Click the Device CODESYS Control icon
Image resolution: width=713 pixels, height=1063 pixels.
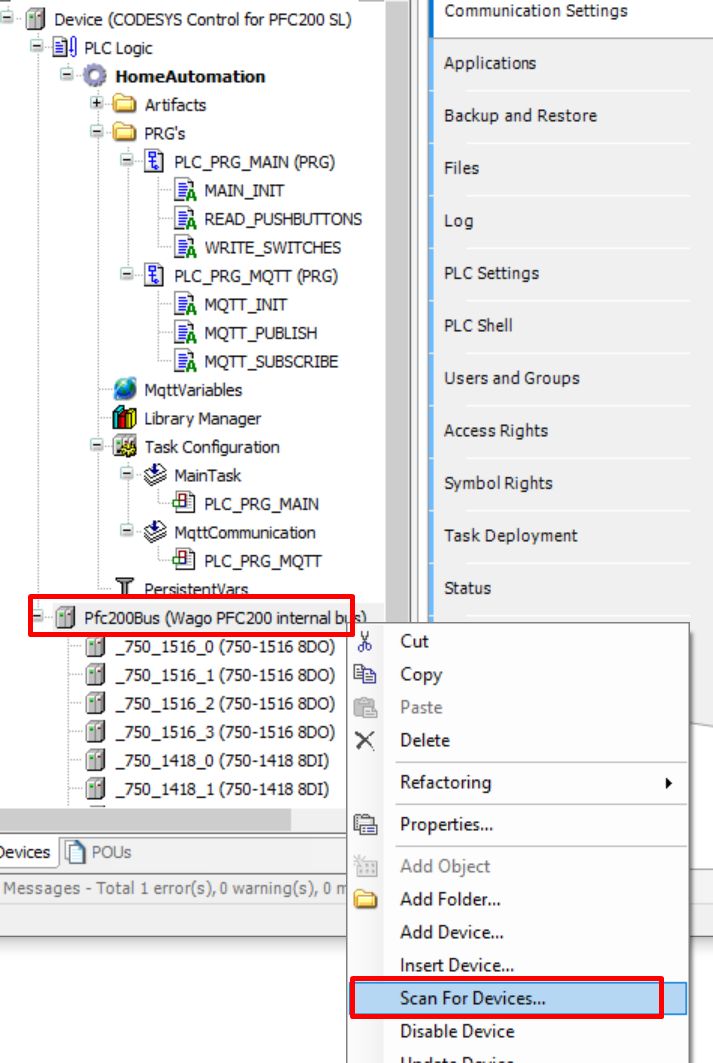(x=35, y=19)
